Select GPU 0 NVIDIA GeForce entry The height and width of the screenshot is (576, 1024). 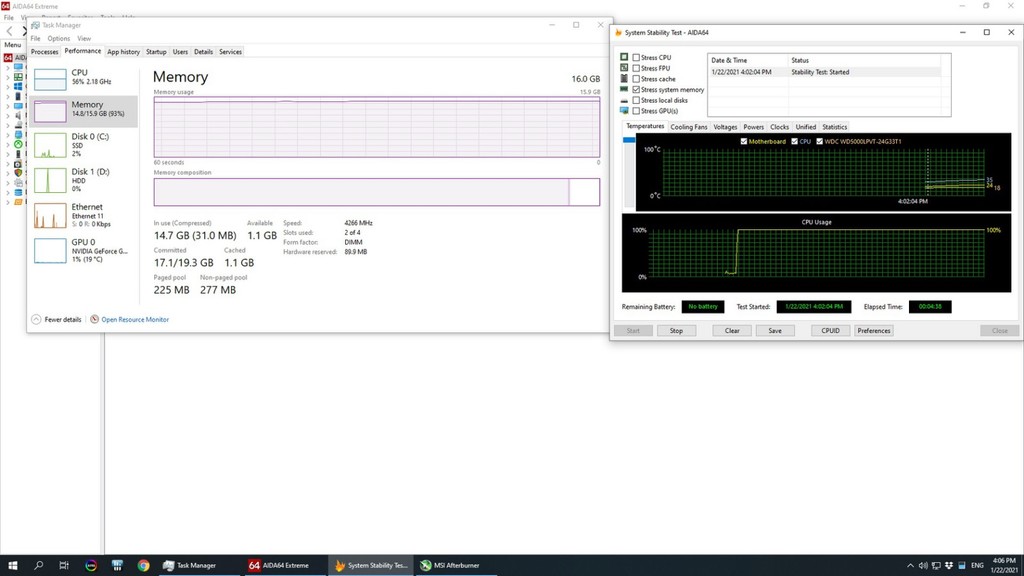(x=84, y=251)
